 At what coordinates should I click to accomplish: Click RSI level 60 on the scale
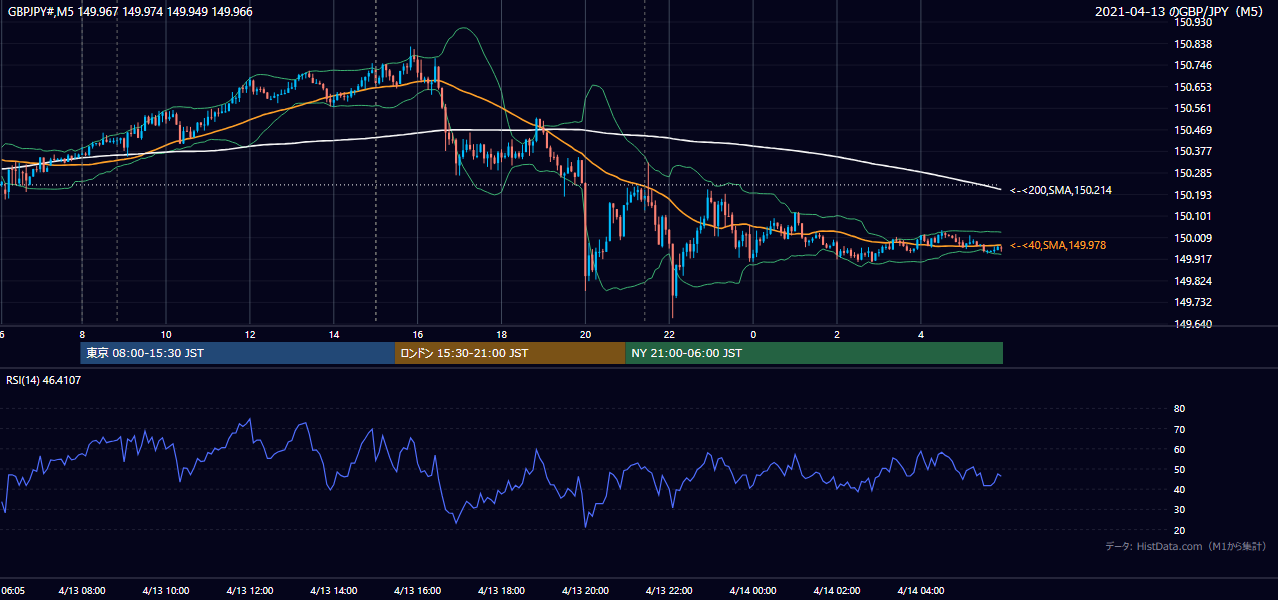[1179, 449]
